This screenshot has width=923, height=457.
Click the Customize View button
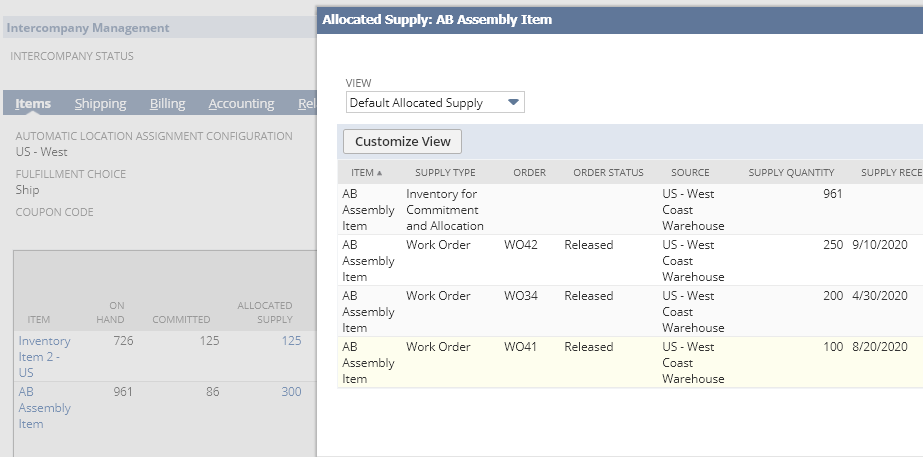tap(402, 141)
